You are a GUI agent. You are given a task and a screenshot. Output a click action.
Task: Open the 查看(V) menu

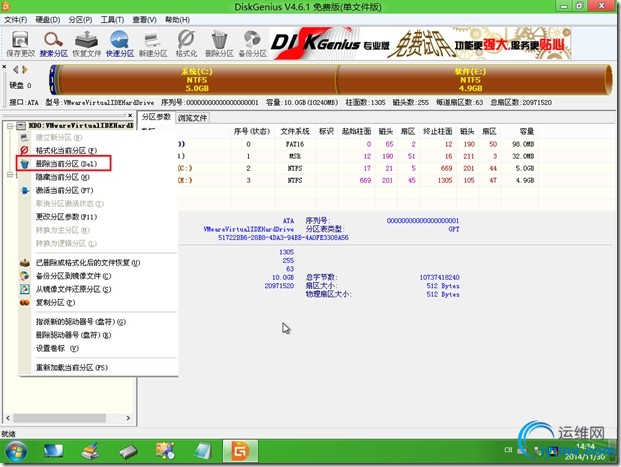pyautogui.click(x=144, y=19)
